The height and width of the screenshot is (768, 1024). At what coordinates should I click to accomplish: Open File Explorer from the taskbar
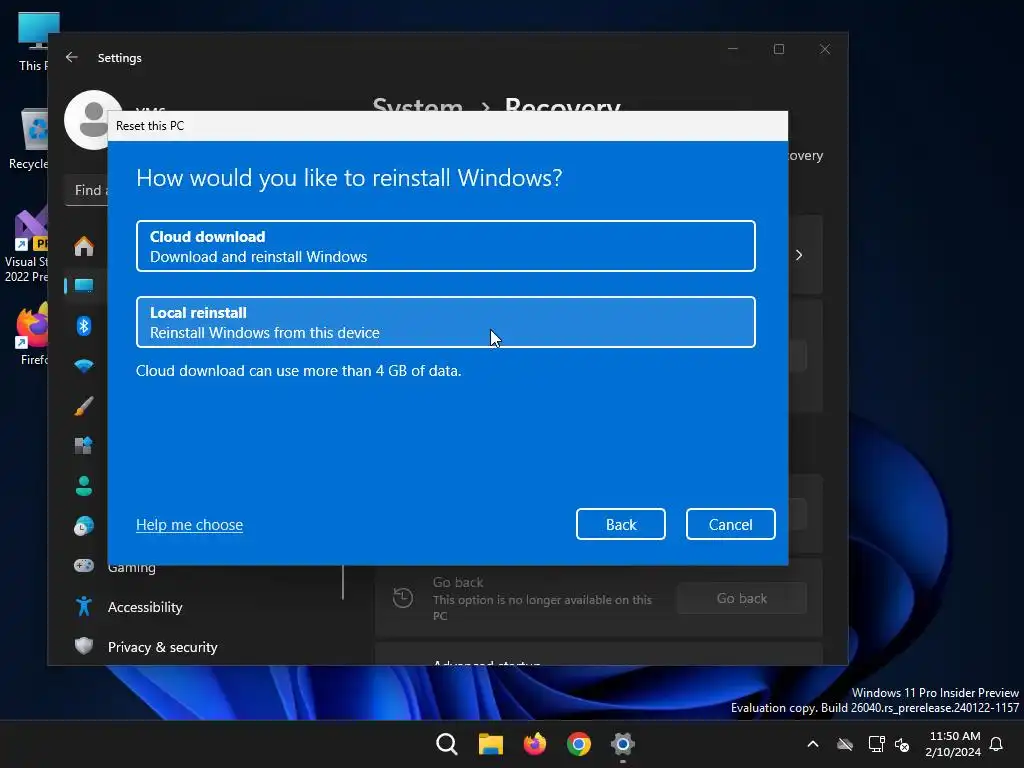pyautogui.click(x=490, y=744)
